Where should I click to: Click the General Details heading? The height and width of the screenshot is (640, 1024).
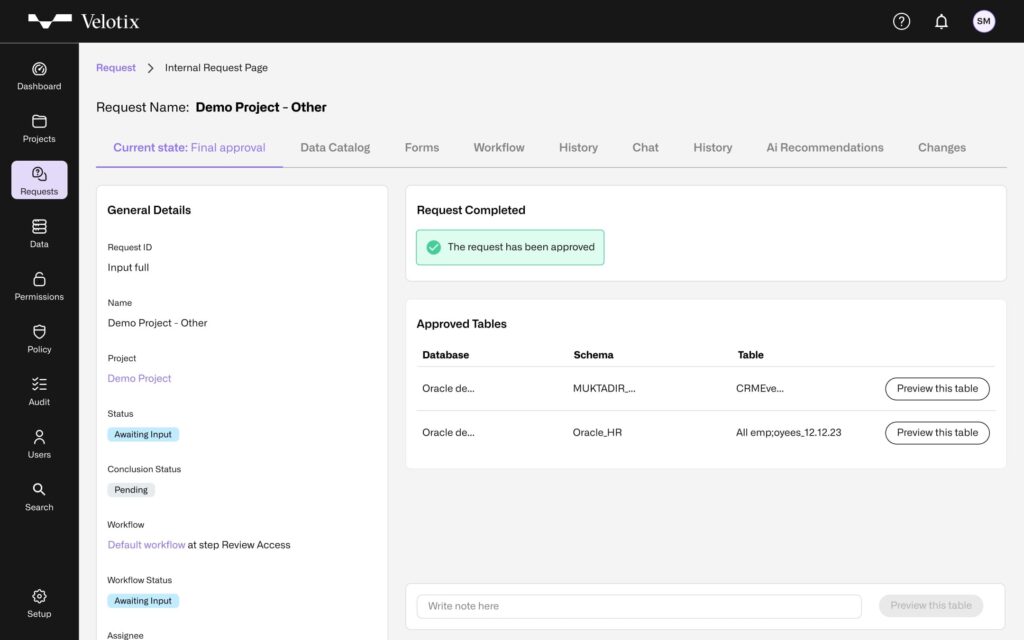[x=149, y=210]
